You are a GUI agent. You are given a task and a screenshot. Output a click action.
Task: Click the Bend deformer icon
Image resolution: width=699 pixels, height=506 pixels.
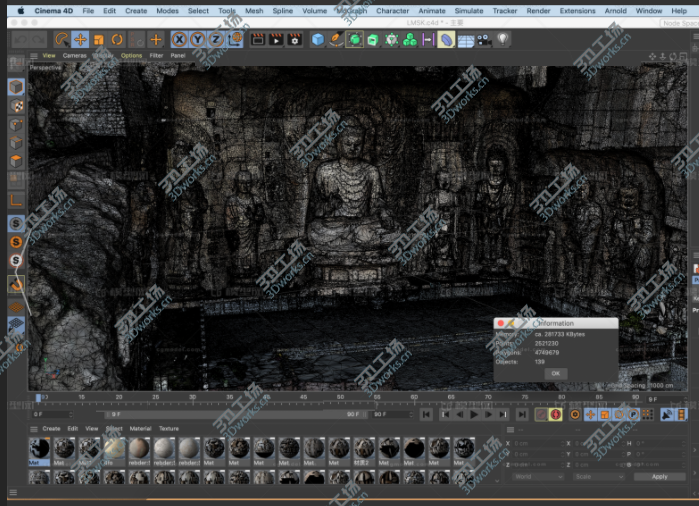(446, 40)
